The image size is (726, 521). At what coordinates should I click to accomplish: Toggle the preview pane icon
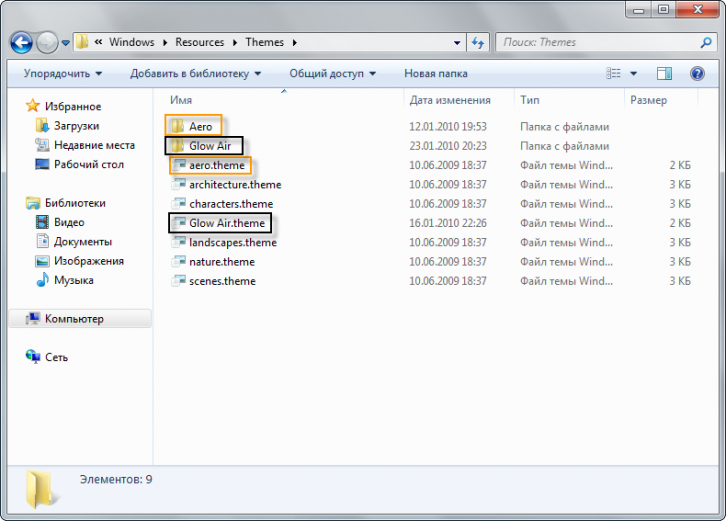coord(664,73)
